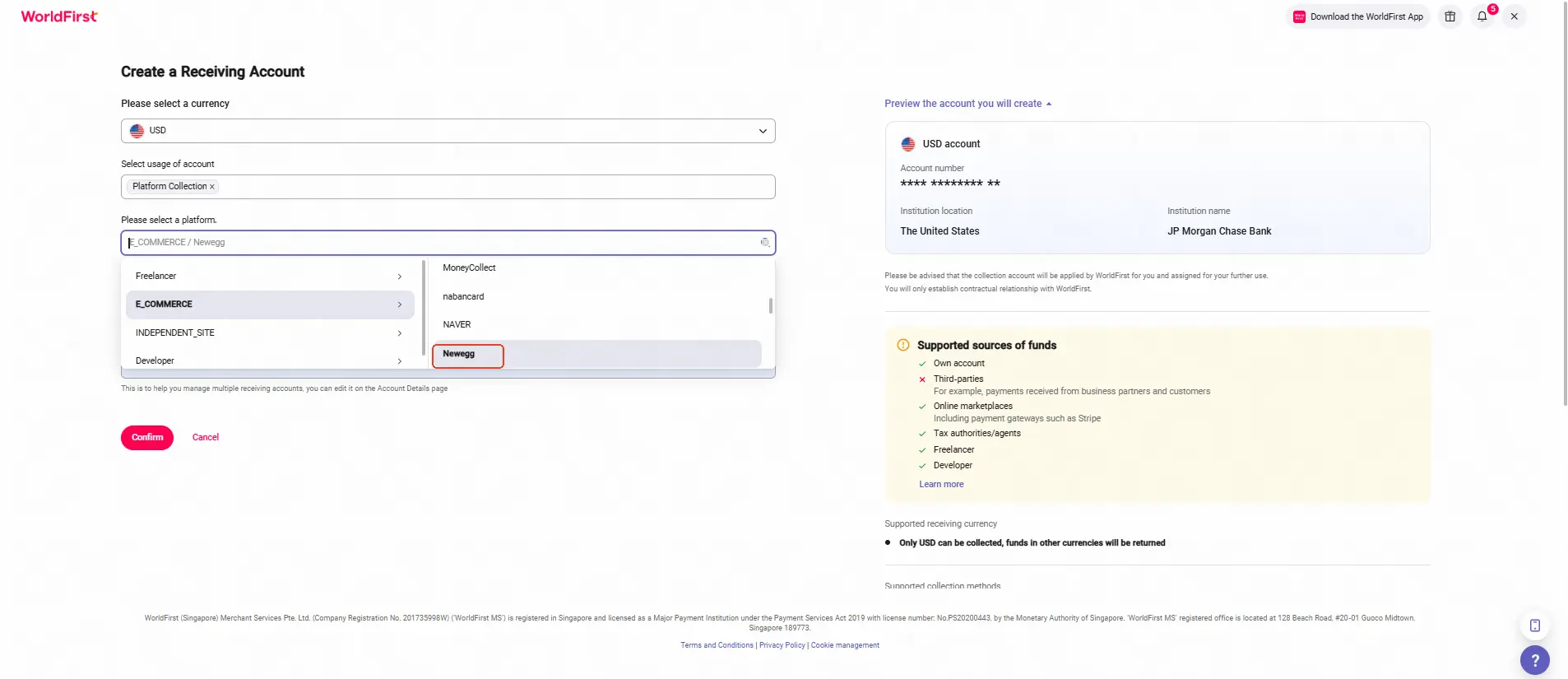The width and height of the screenshot is (1568, 679).
Task: Click the WorldFirst logo
Action: click(59, 16)
